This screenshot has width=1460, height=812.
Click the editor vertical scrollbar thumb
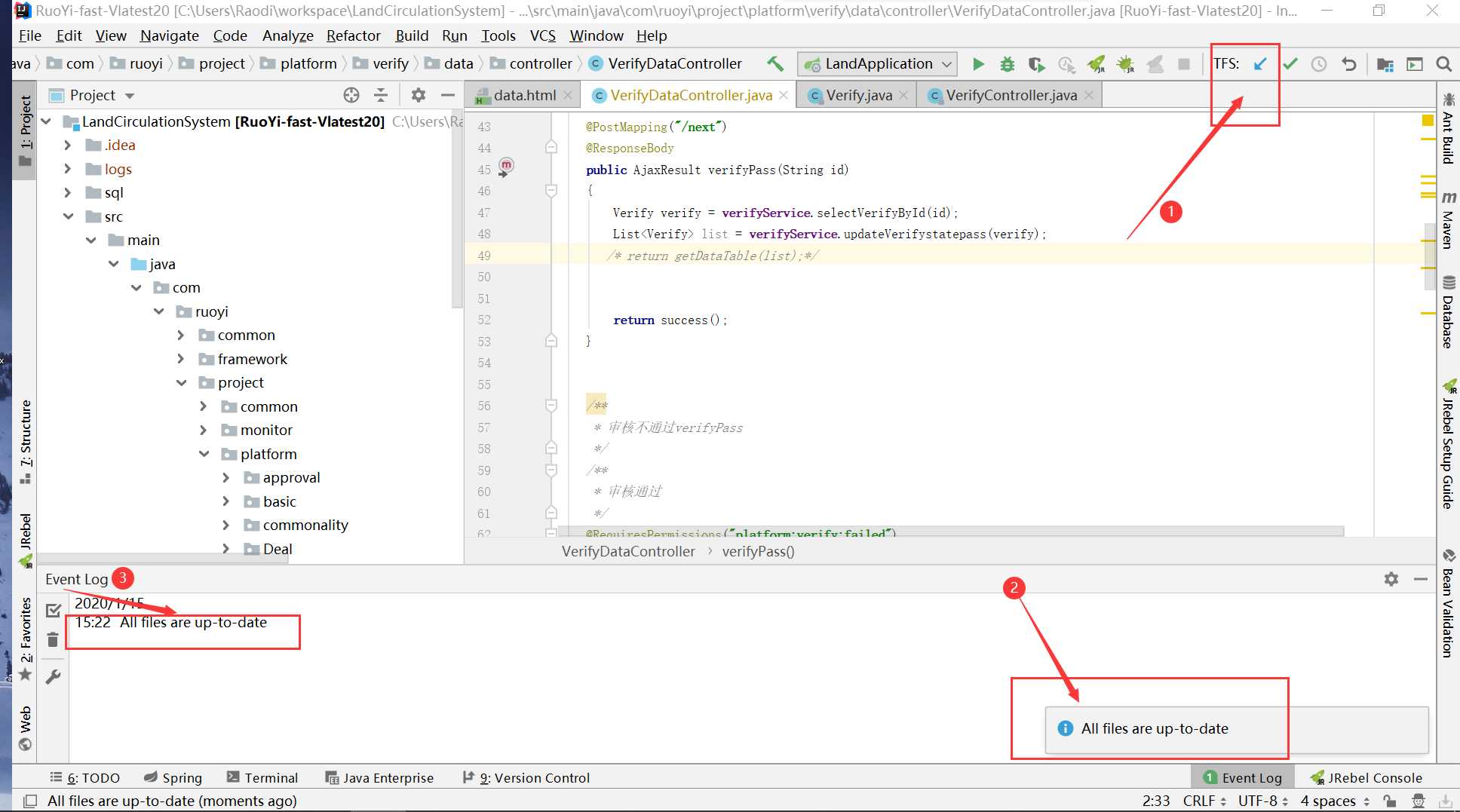(1429, 256)
